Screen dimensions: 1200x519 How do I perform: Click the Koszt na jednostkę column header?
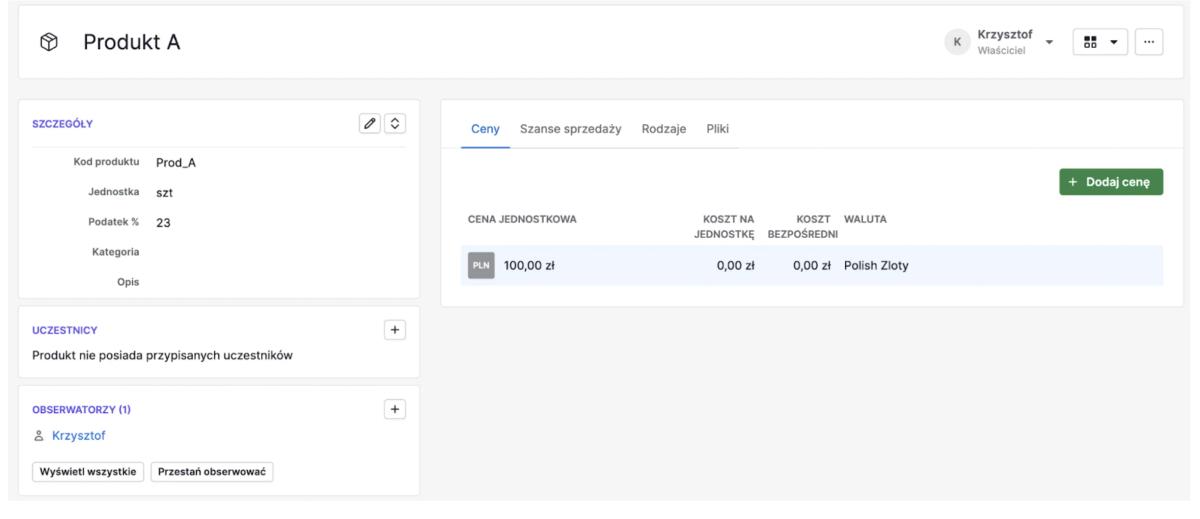(724, 226)
